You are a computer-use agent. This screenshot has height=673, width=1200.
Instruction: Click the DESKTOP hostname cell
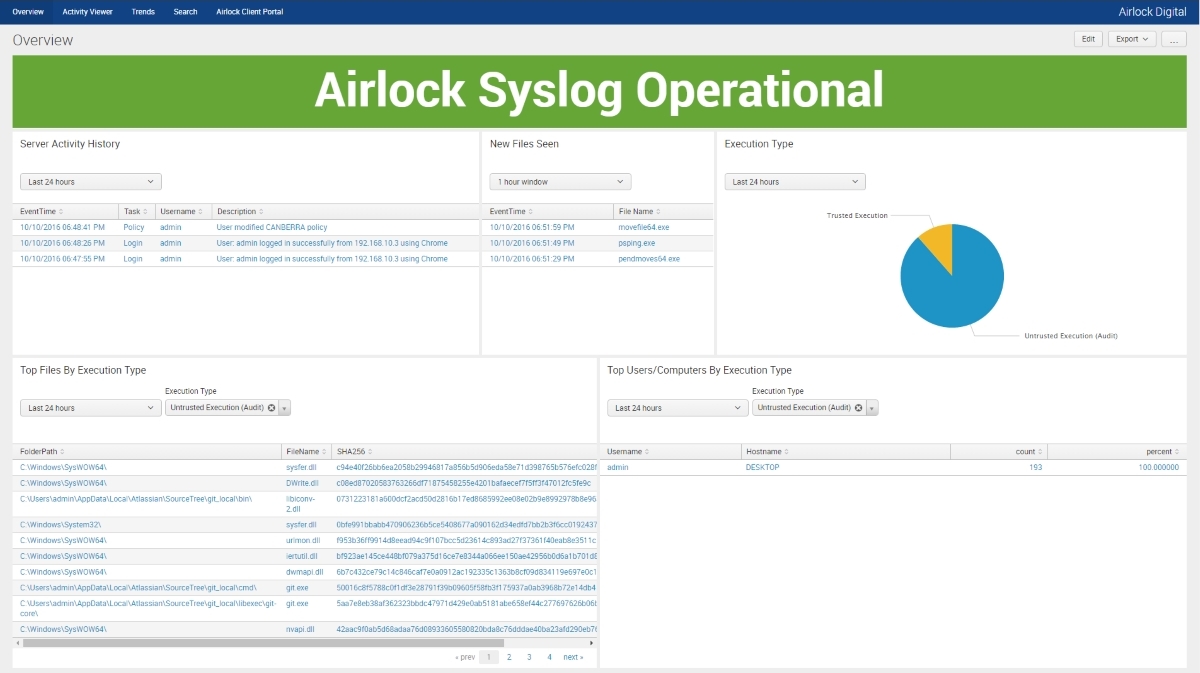(762, 467)
